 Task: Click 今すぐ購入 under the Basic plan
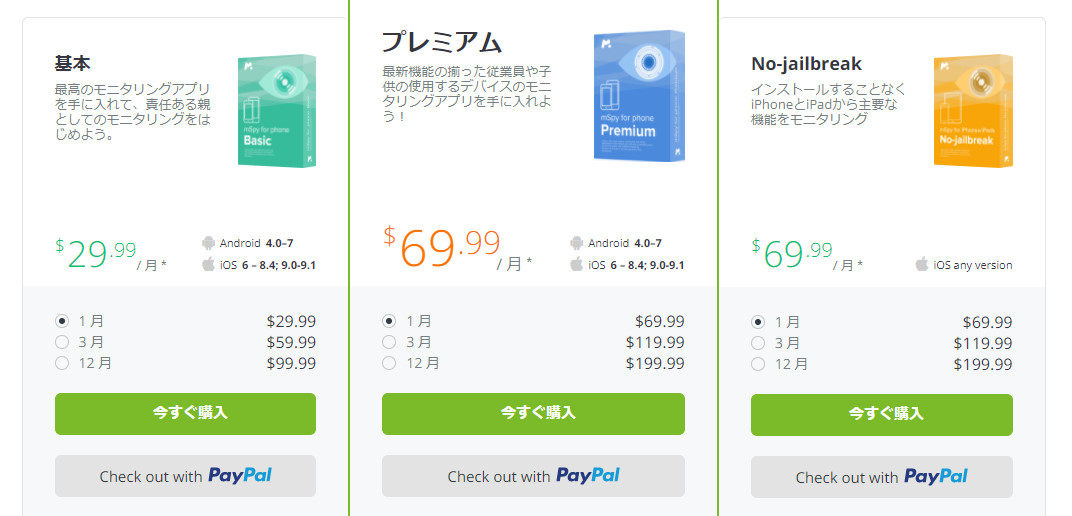(x=185, y=413)
